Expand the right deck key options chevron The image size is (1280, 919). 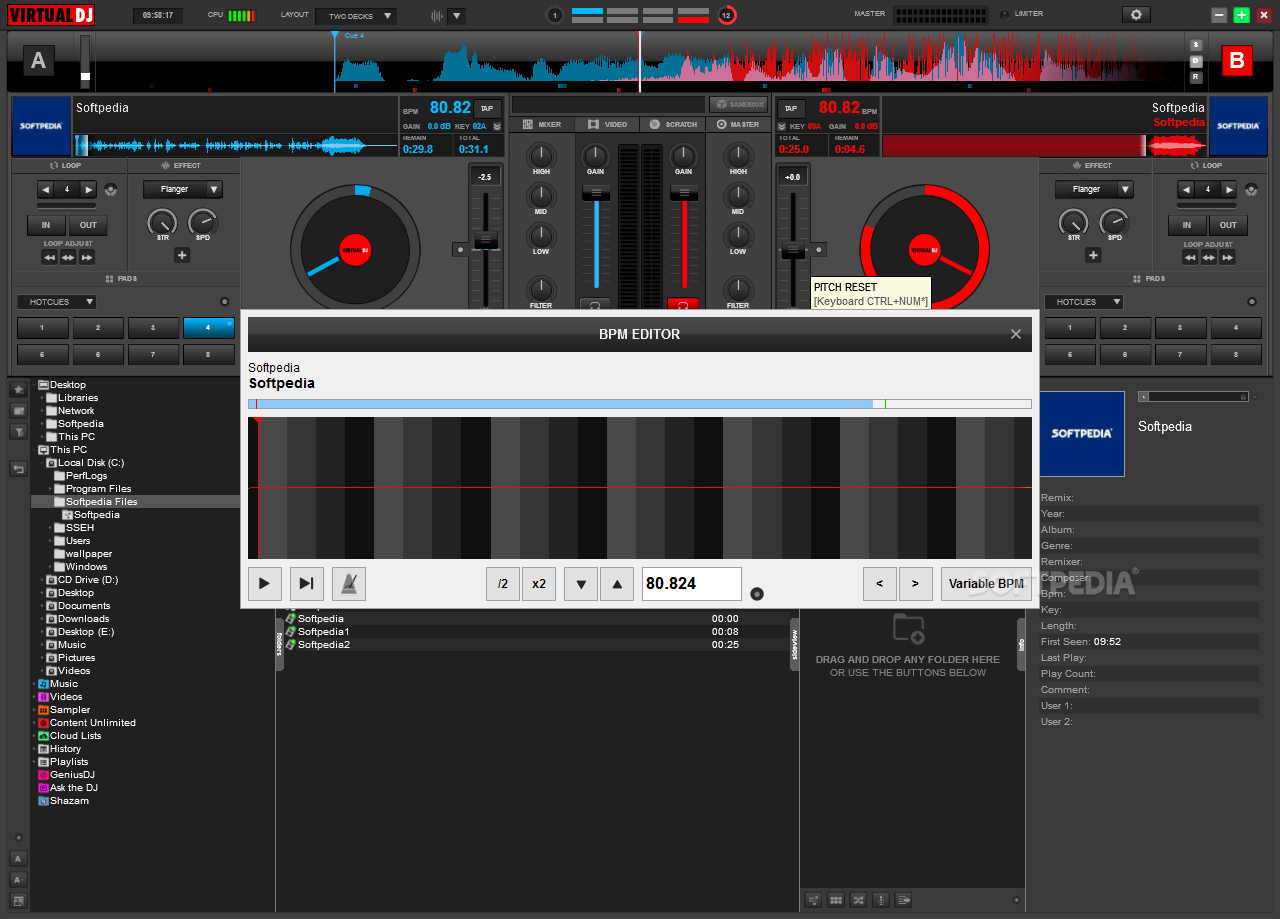(x=781, y=127)
